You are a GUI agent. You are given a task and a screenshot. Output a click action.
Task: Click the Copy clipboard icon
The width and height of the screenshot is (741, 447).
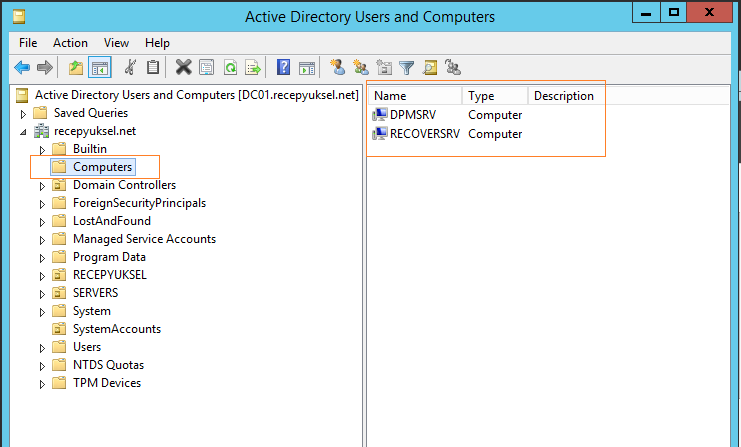(x=153, y=67)
